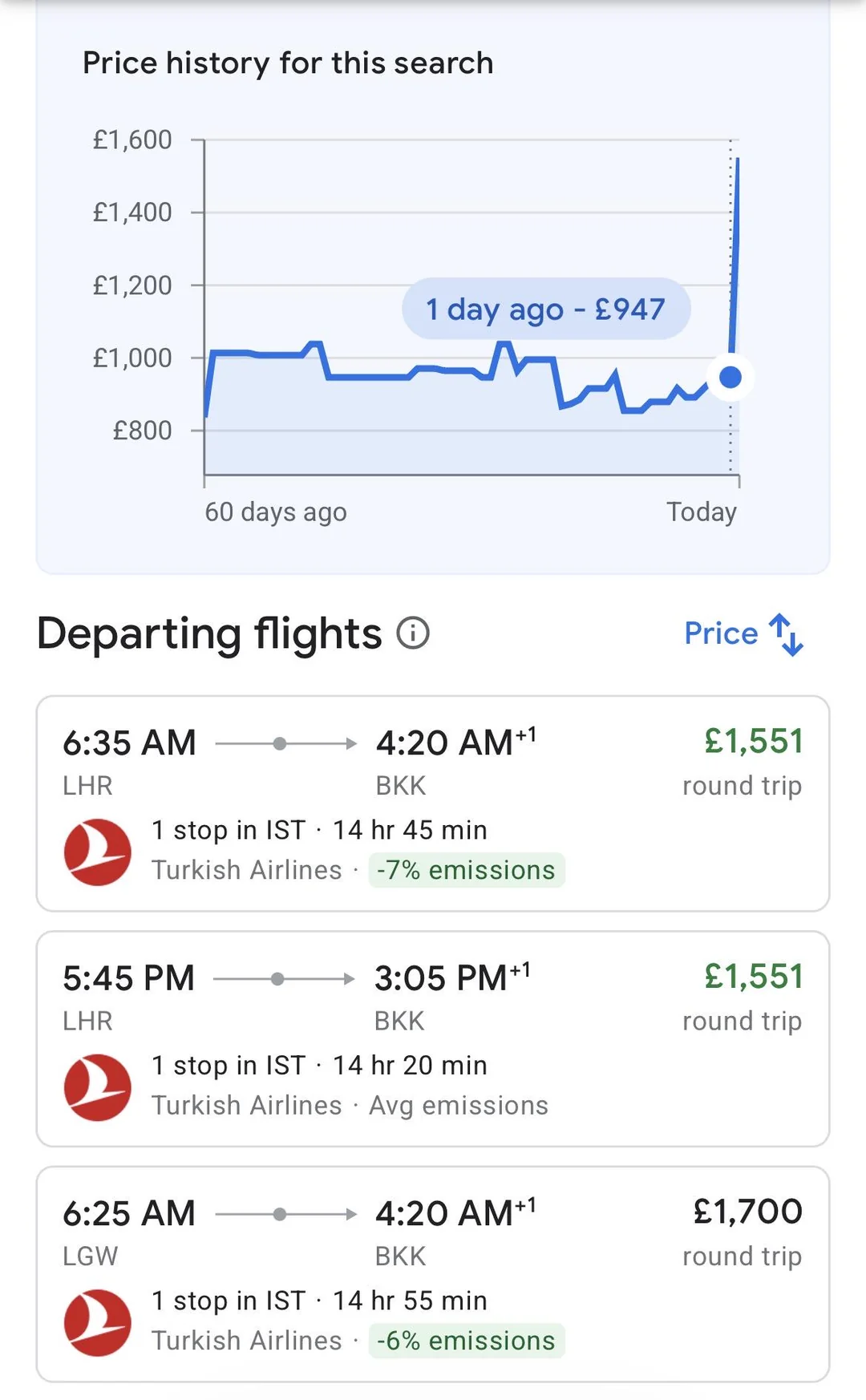Image resolution: width=866 pixels, height=1400 pixels.
Task: Click Turkish Airlines logo on Gatwick flight
Action: (x=98, y=1322)
